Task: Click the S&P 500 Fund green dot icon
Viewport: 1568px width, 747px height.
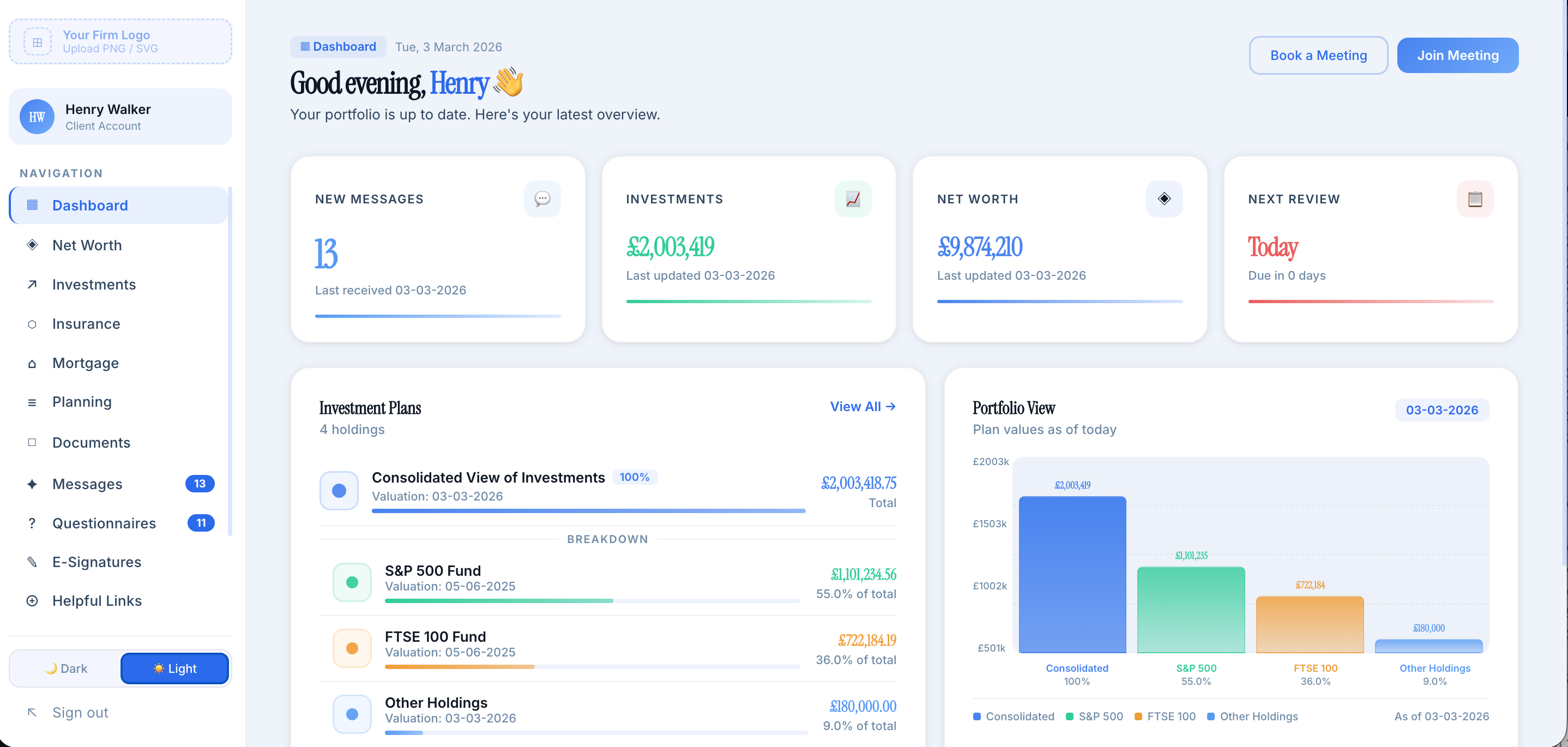Action: click(352, 582)
